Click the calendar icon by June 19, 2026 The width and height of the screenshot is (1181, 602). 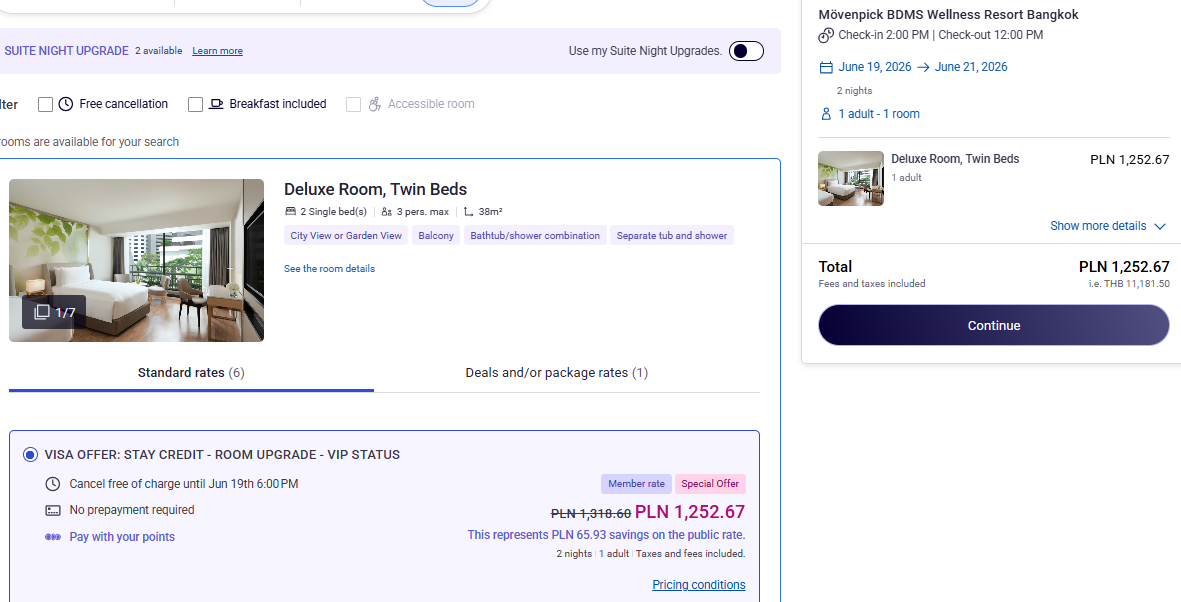[x=826, y=67]
